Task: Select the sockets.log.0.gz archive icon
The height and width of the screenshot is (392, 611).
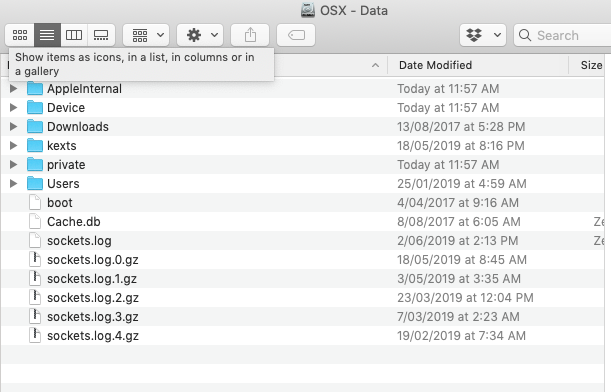Action: point(35,260)
